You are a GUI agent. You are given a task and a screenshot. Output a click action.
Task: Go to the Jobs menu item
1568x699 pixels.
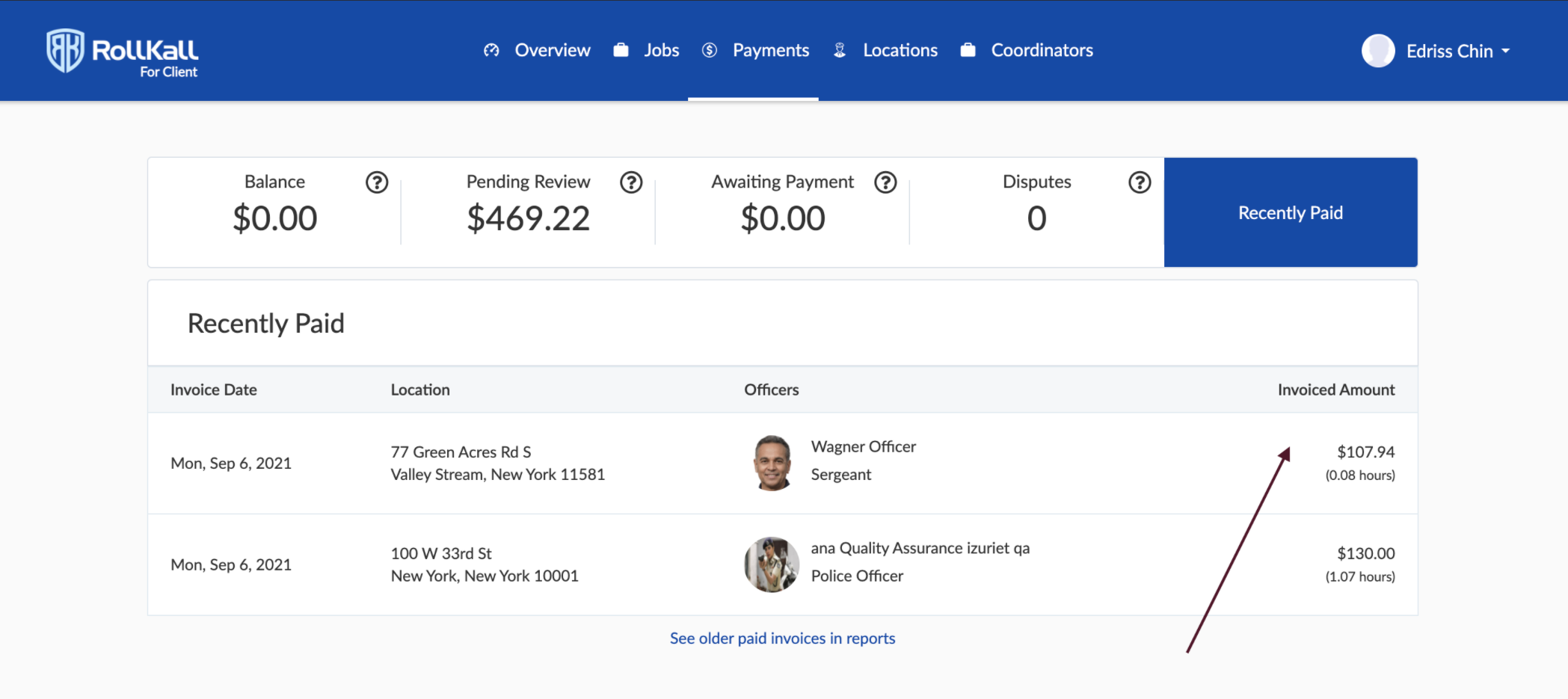[662, 50]
